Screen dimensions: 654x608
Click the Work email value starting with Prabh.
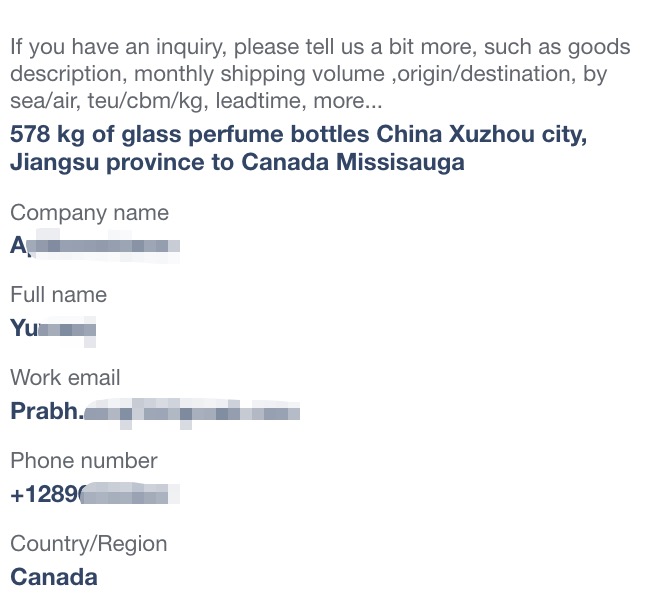point(155,411)
